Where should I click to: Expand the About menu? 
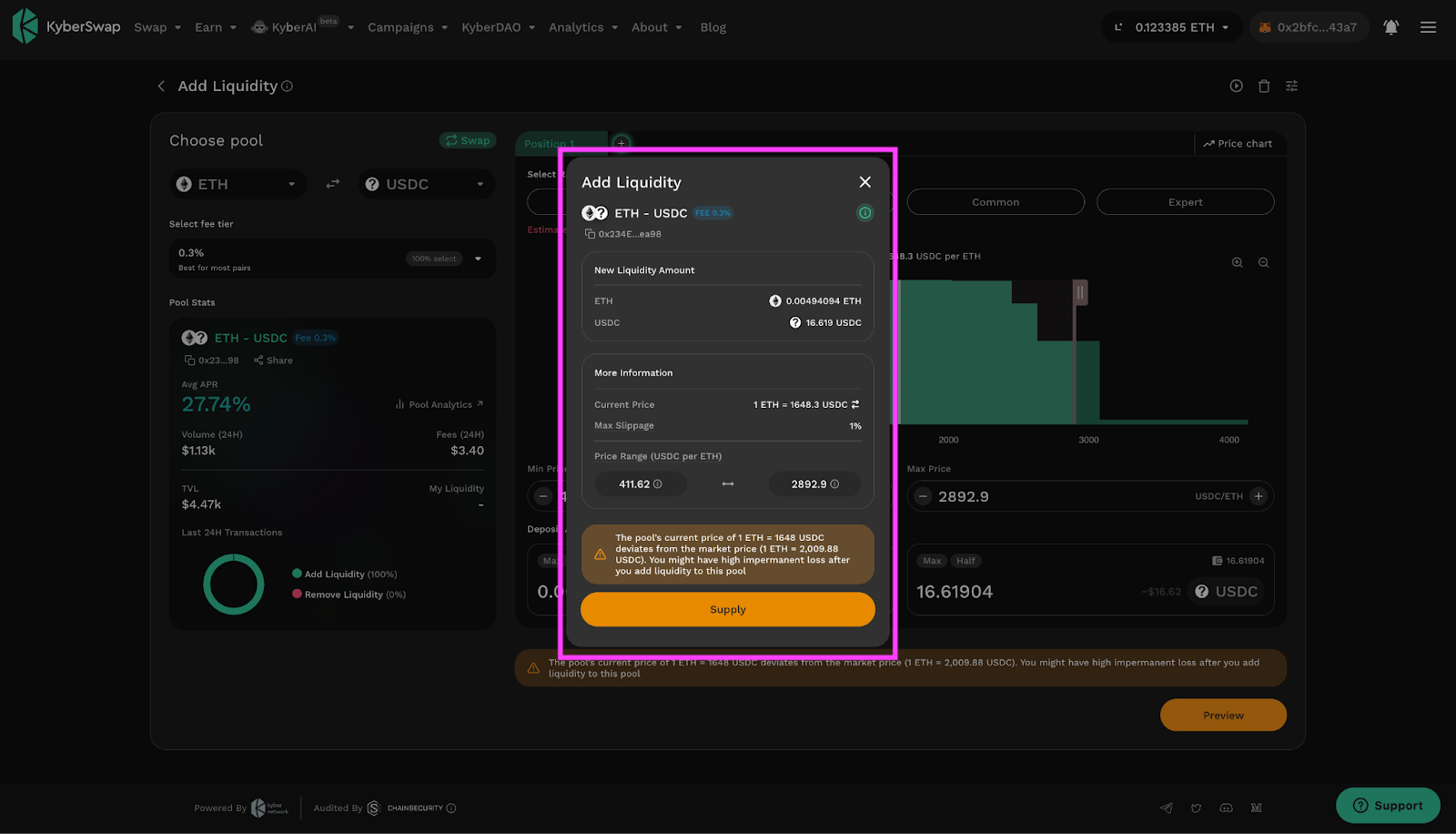tap(656, 27)
